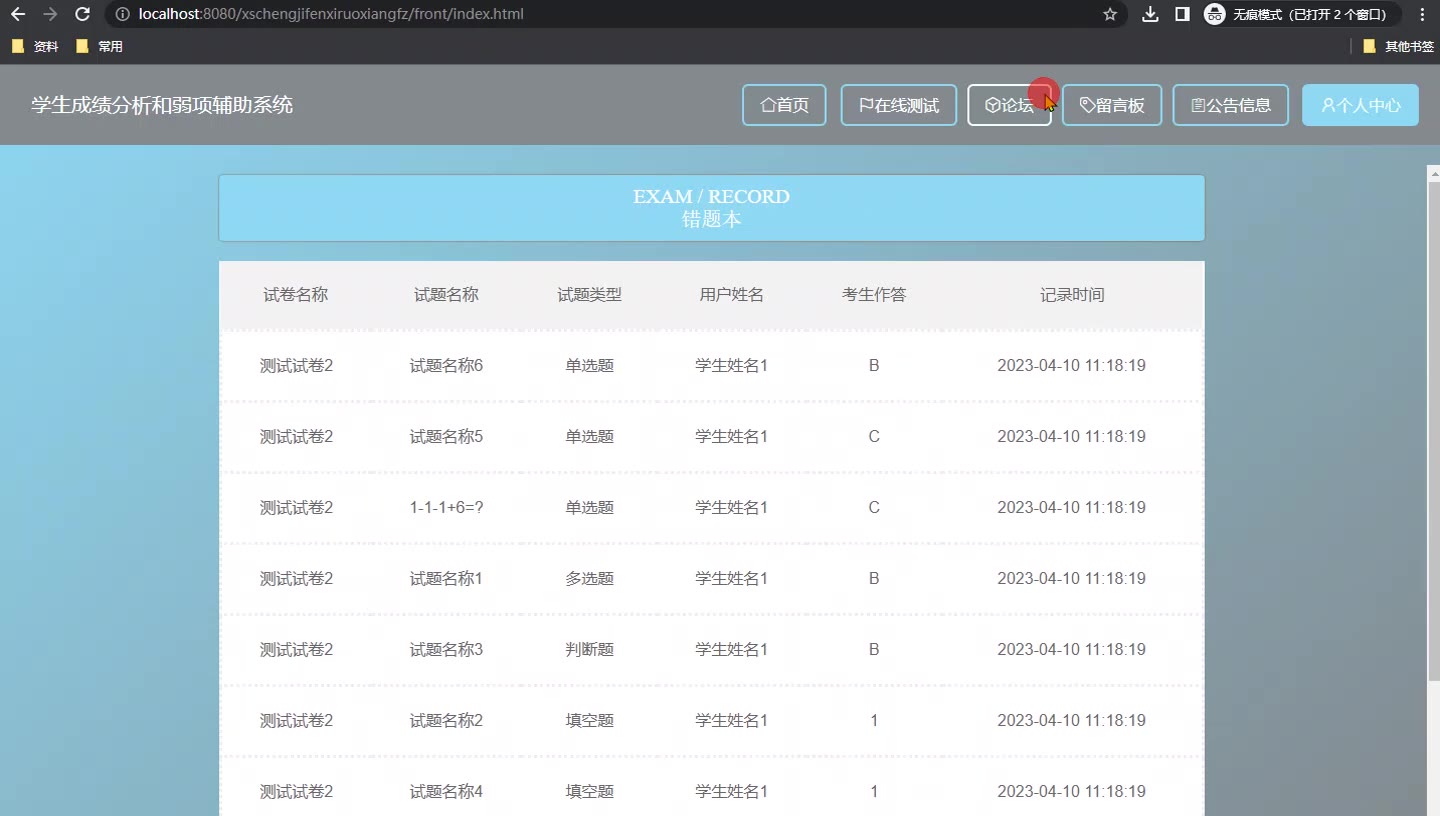Go back with the browser back arrow
The height and width of the screenshot is (816, 1440).
18,14
